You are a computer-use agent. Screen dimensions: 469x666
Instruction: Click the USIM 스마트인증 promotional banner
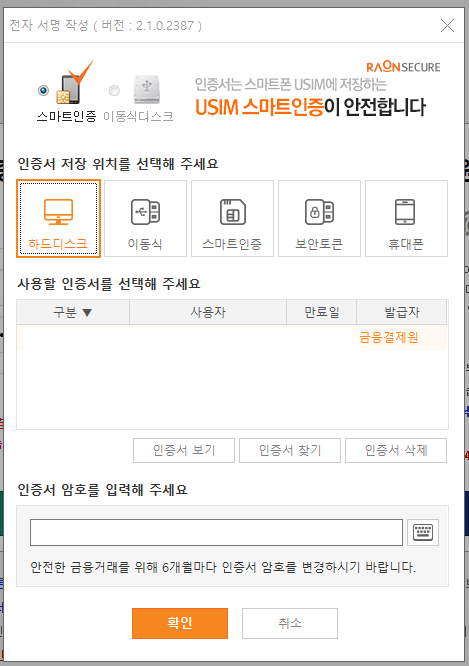point(310,99)
